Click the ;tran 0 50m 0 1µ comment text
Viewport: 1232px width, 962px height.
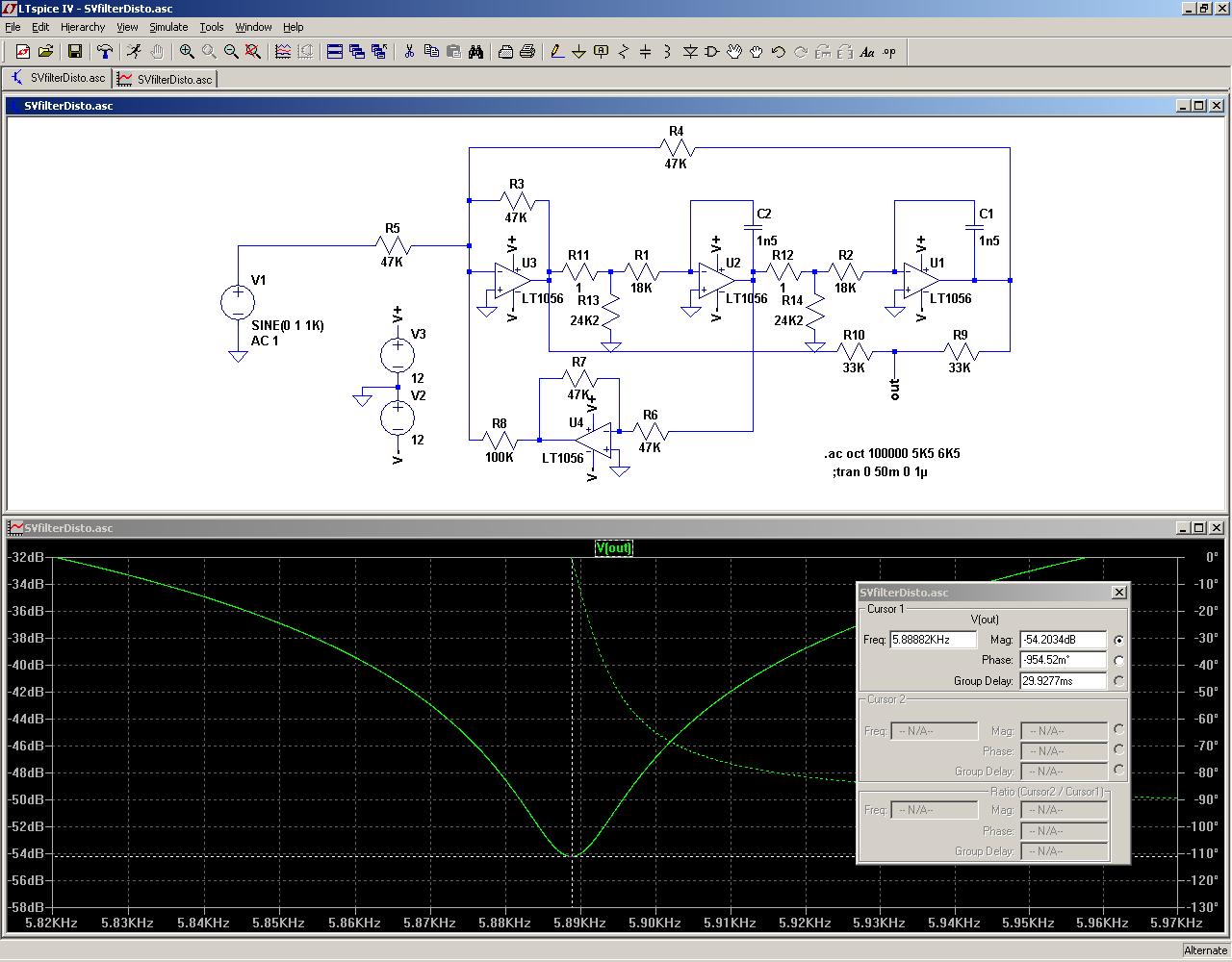pos(881,472)
